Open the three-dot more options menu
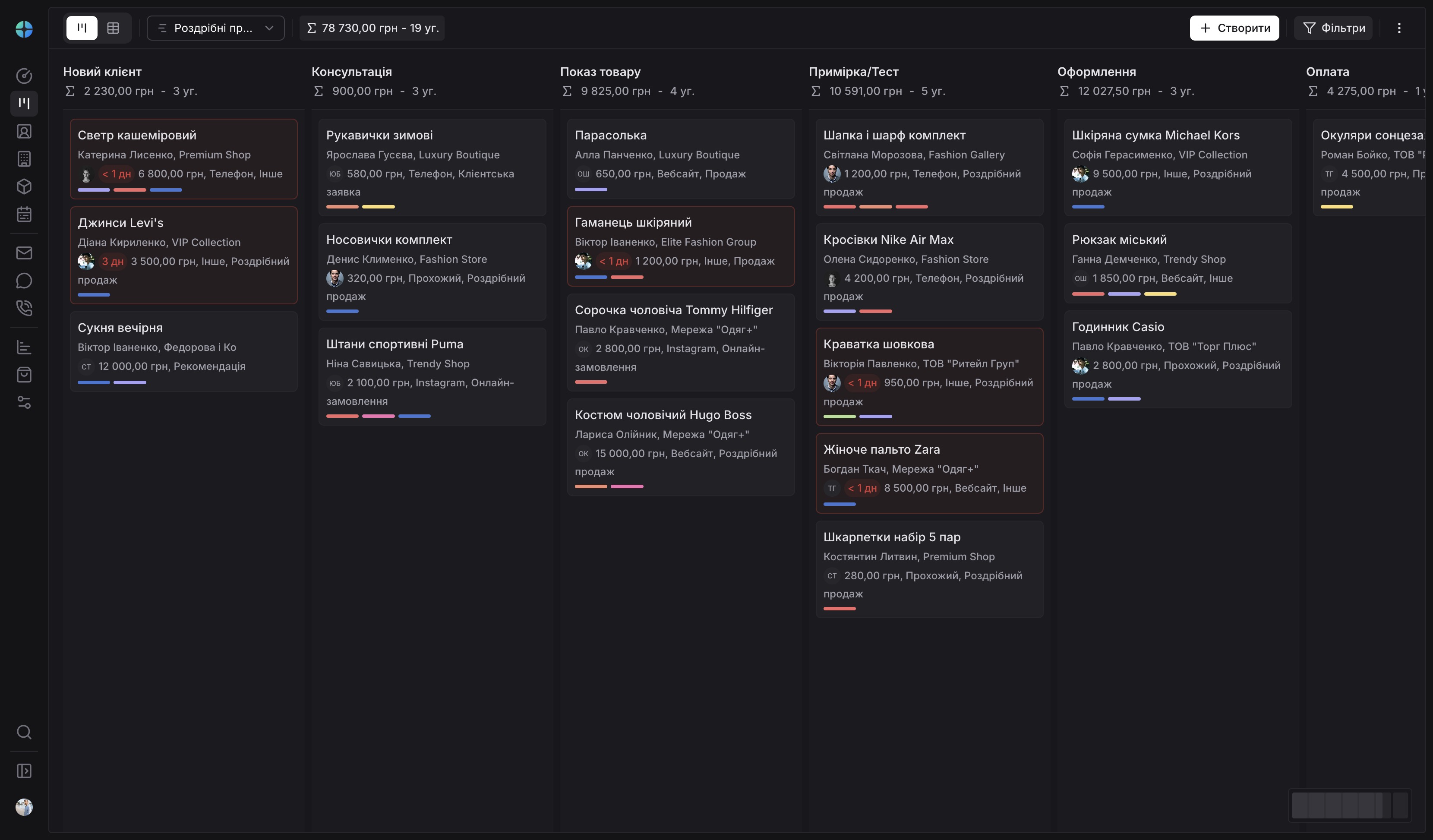1433x840 pixels. coord(1399,28)
